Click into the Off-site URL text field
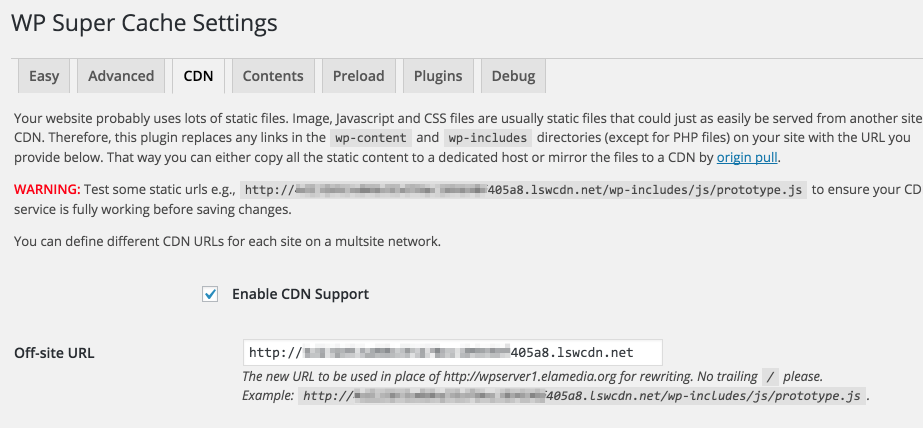Viewport: 923px width, 428px height. click(x=452, y=352)
